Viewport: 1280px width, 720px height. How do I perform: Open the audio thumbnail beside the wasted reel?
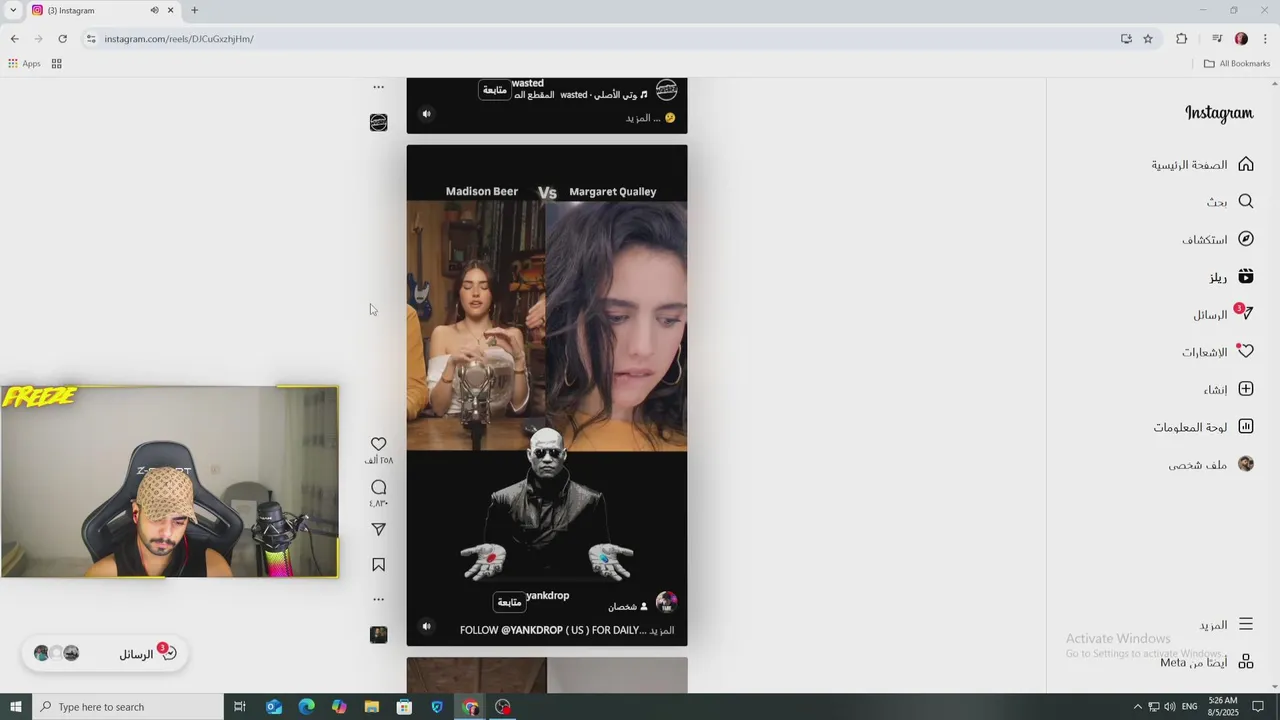click(378, 122)
